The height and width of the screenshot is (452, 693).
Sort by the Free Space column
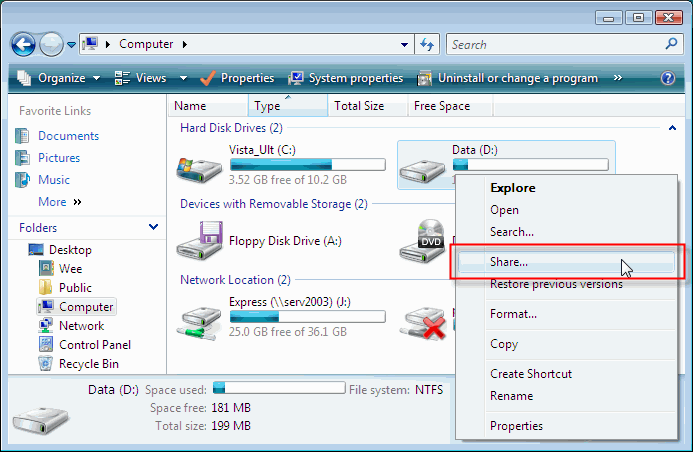tap(450, 106)
